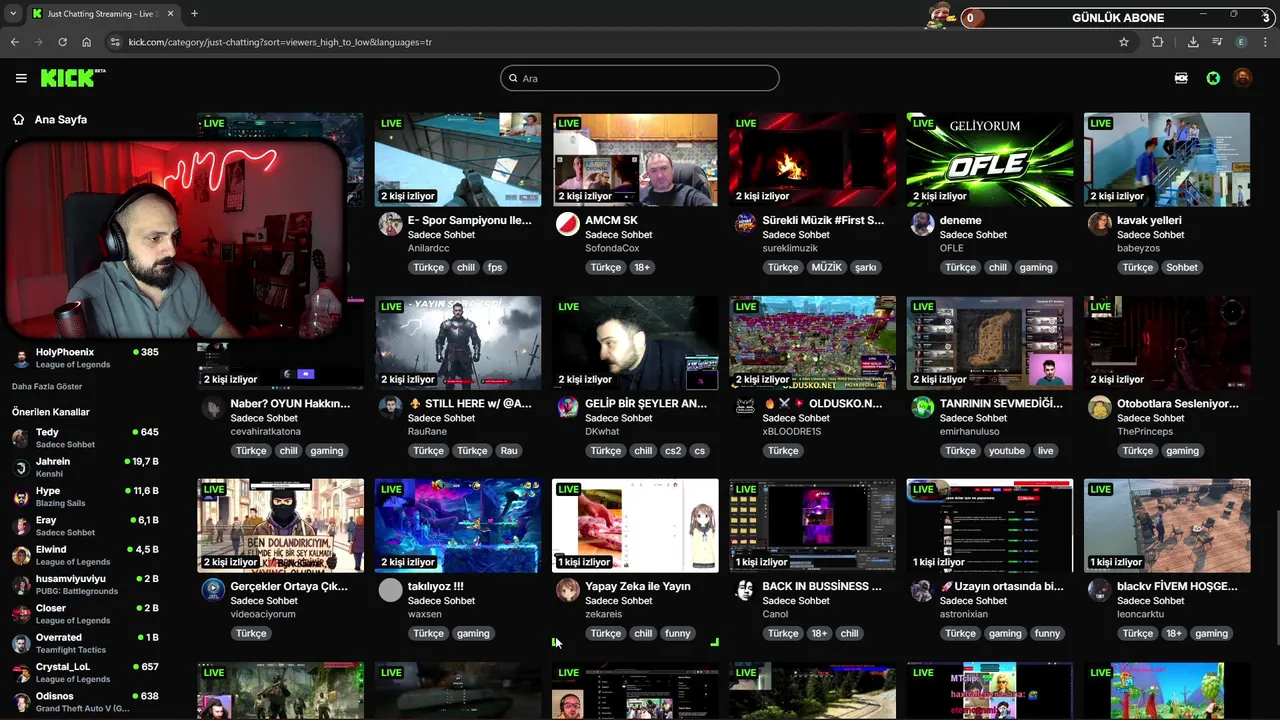Image resolution: width=1280 pixels, height=720 pixels.
Task: Open STILL HERE stream thumbnail
Action: click(x=458, y=343)
